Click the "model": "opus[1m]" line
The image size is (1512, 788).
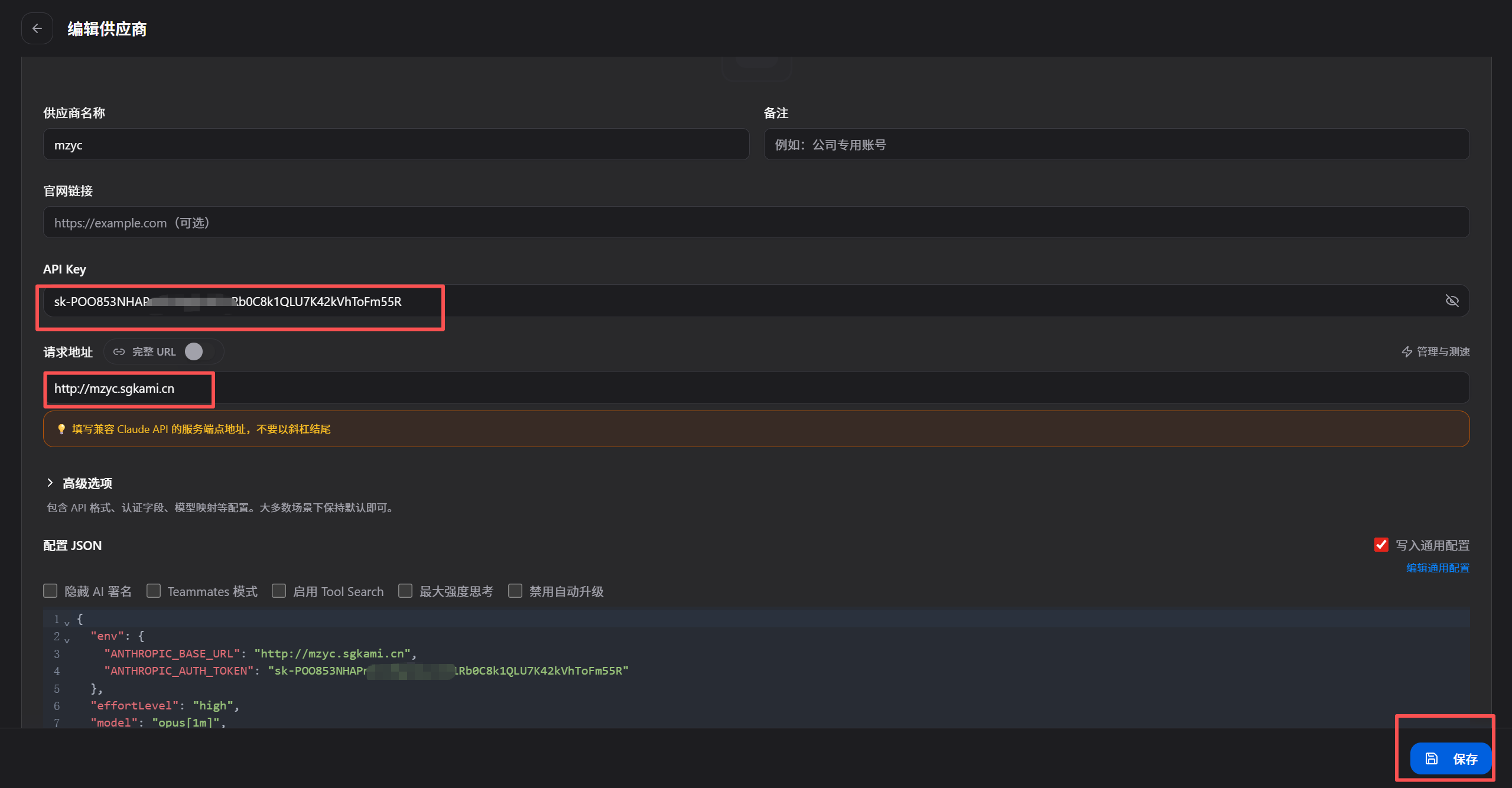click(x=158, y=722)
